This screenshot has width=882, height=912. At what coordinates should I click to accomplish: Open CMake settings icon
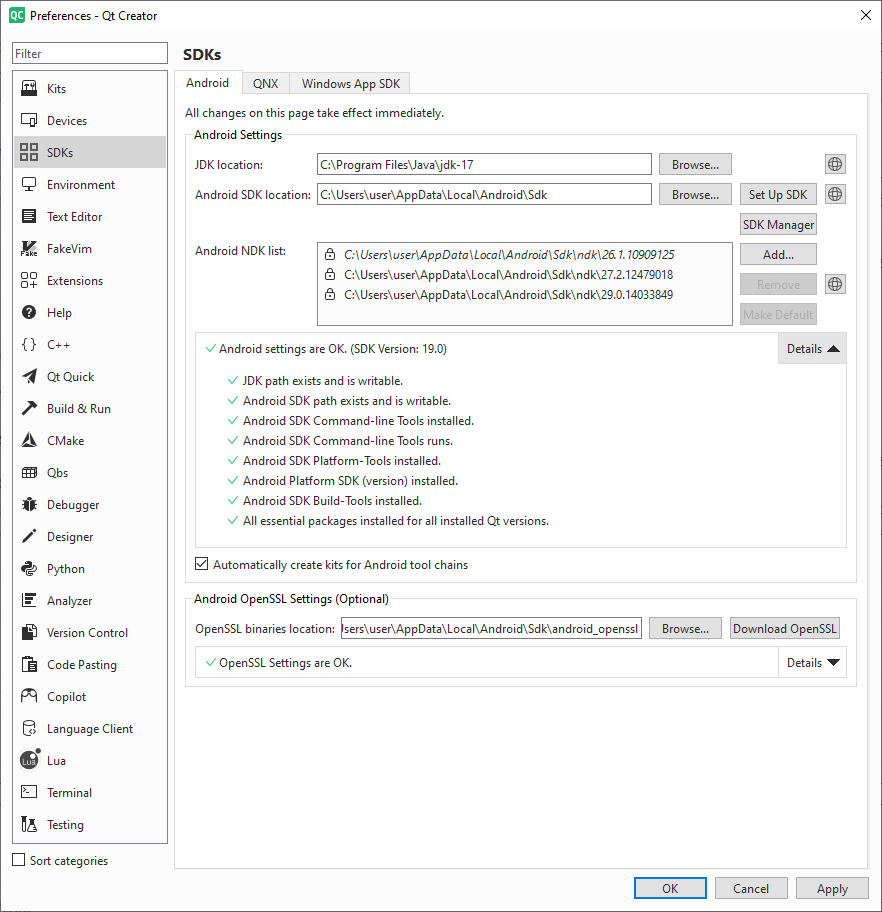(29, 440)
